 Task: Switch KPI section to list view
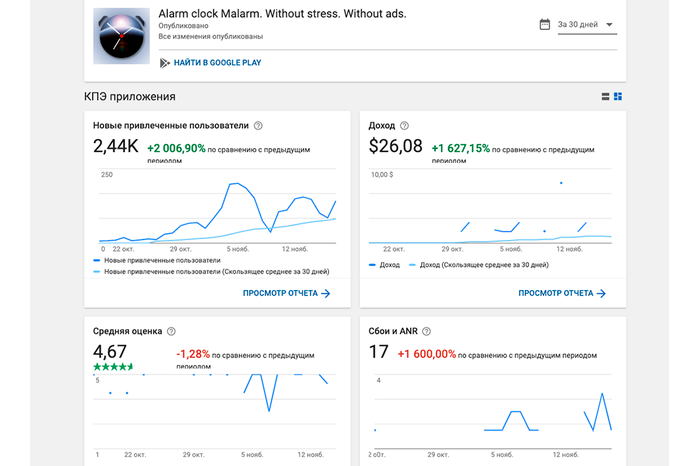point(605,96)
